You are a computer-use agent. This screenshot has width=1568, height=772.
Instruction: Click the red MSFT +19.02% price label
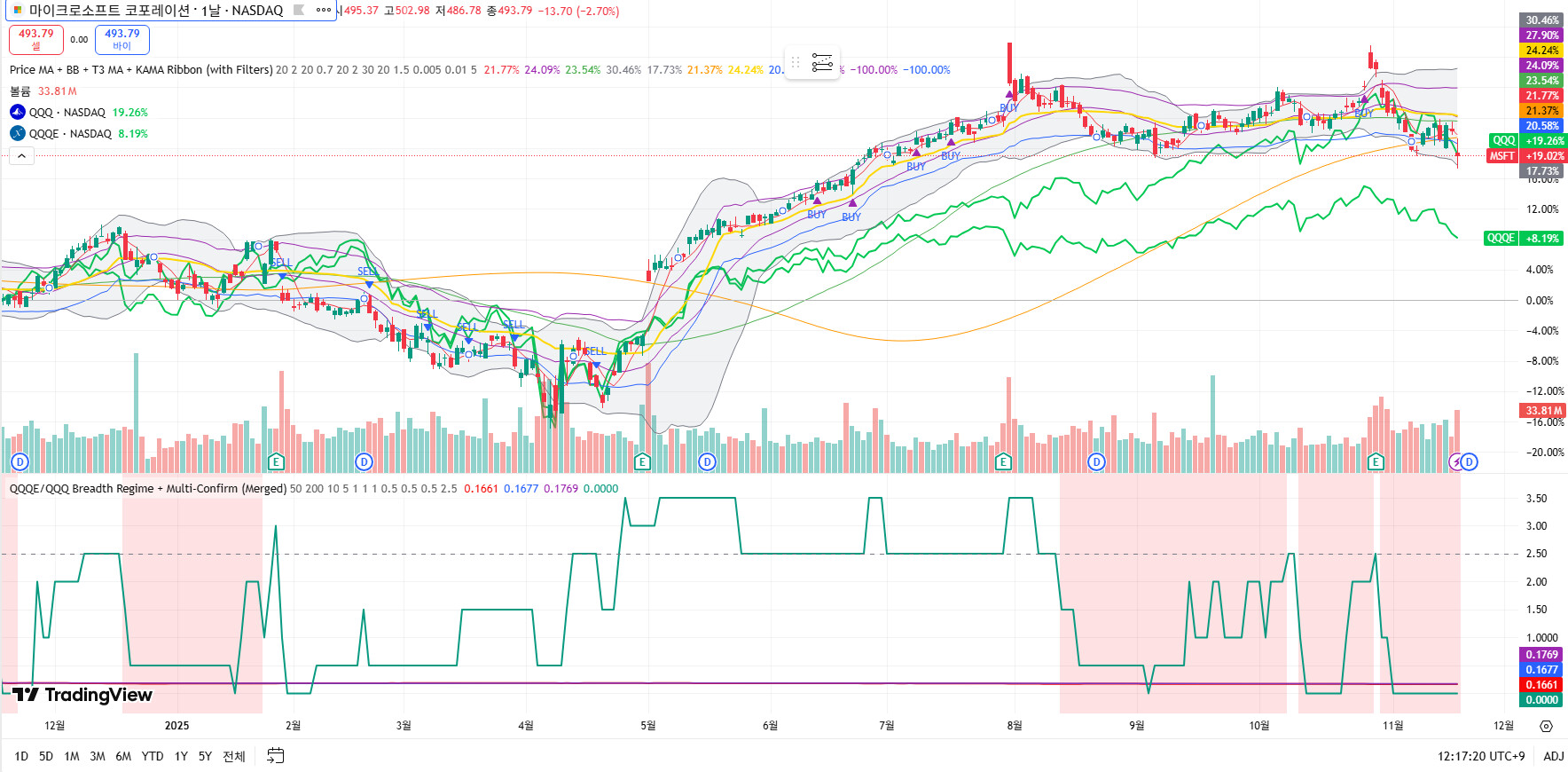[1527, 156]
